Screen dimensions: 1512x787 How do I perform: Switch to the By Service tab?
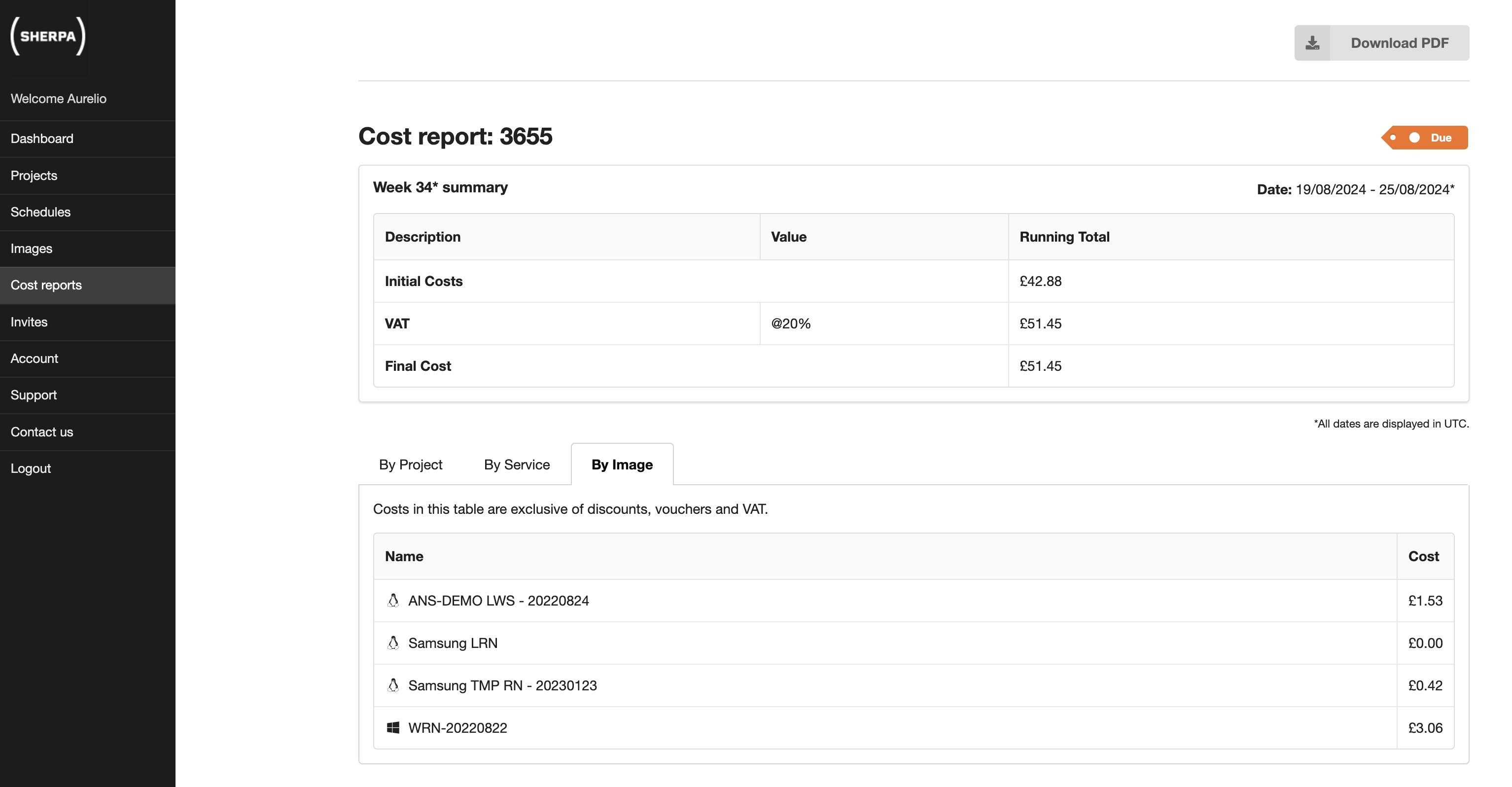517,464
